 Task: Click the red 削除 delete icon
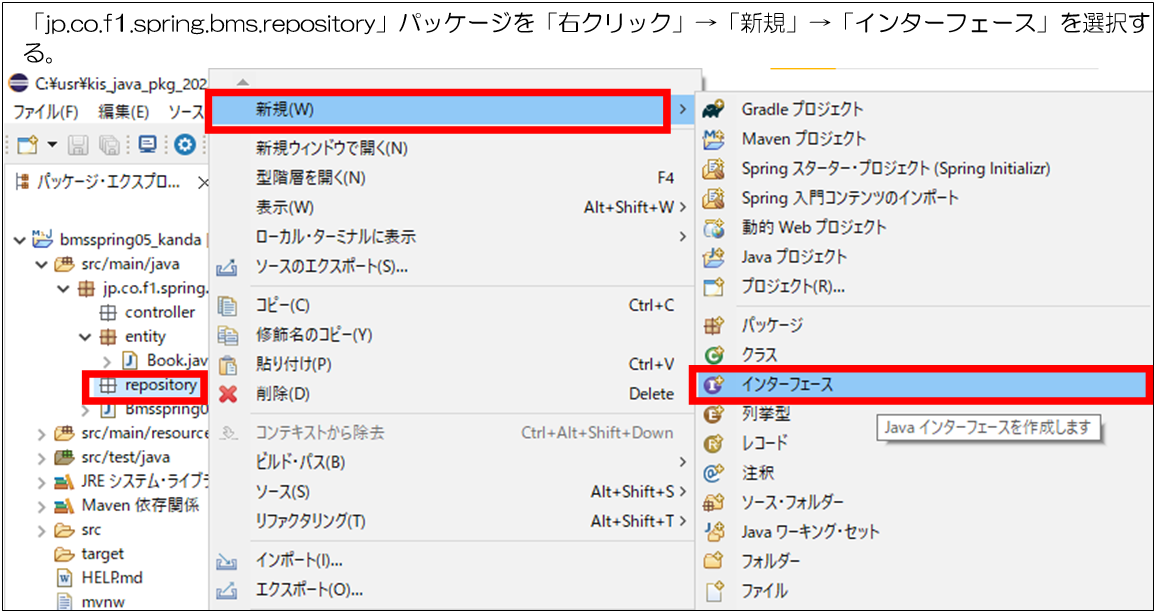[228, 394]
